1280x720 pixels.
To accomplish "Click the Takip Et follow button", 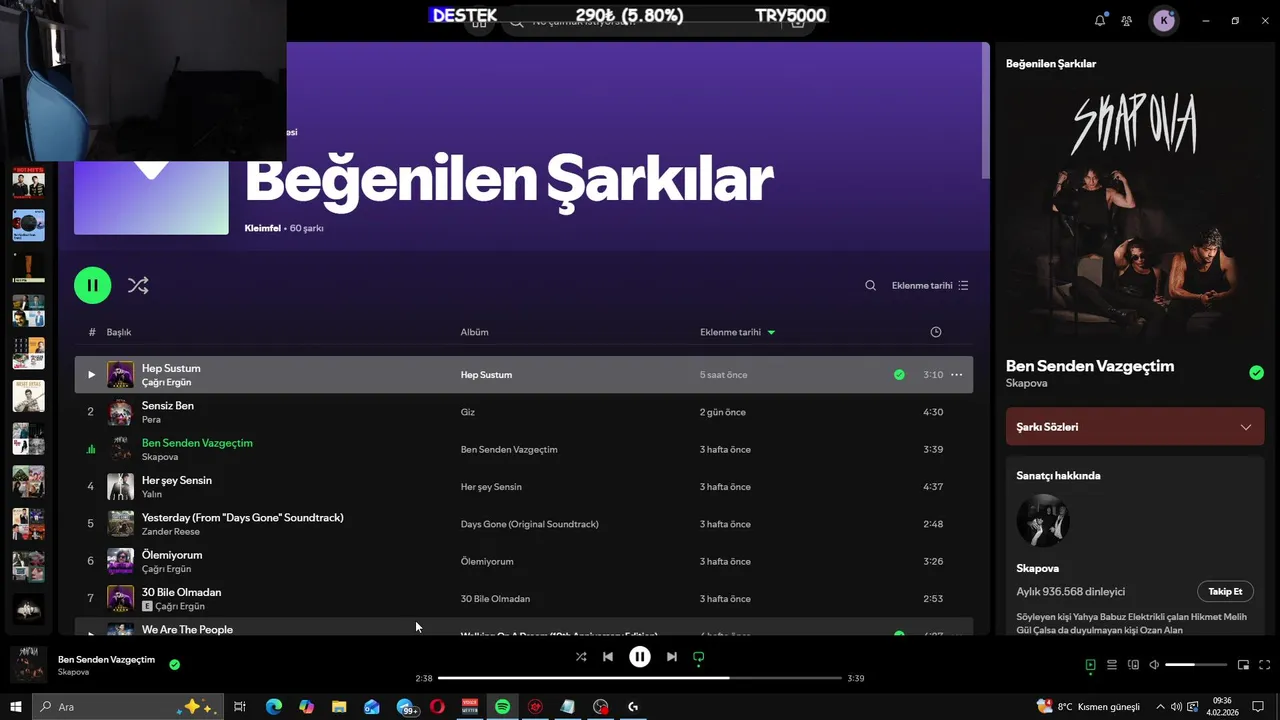I will 1225,591.
